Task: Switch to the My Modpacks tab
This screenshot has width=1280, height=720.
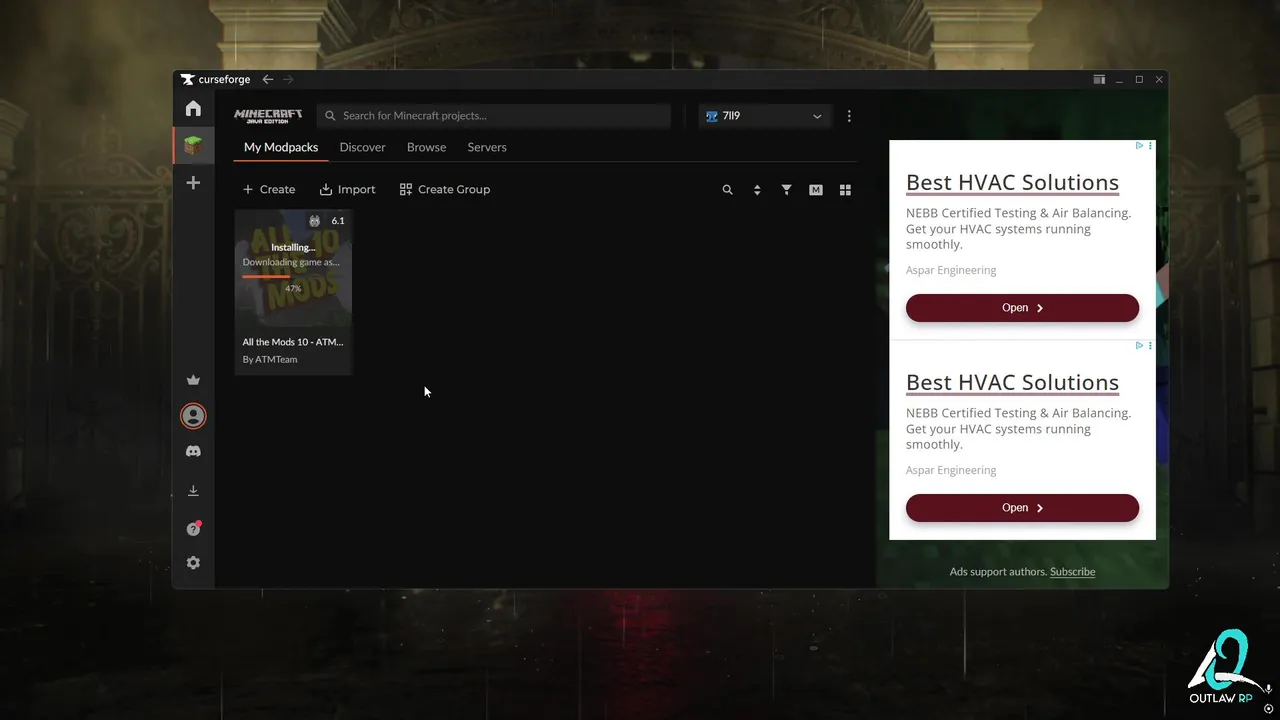Action: [281, 147]
